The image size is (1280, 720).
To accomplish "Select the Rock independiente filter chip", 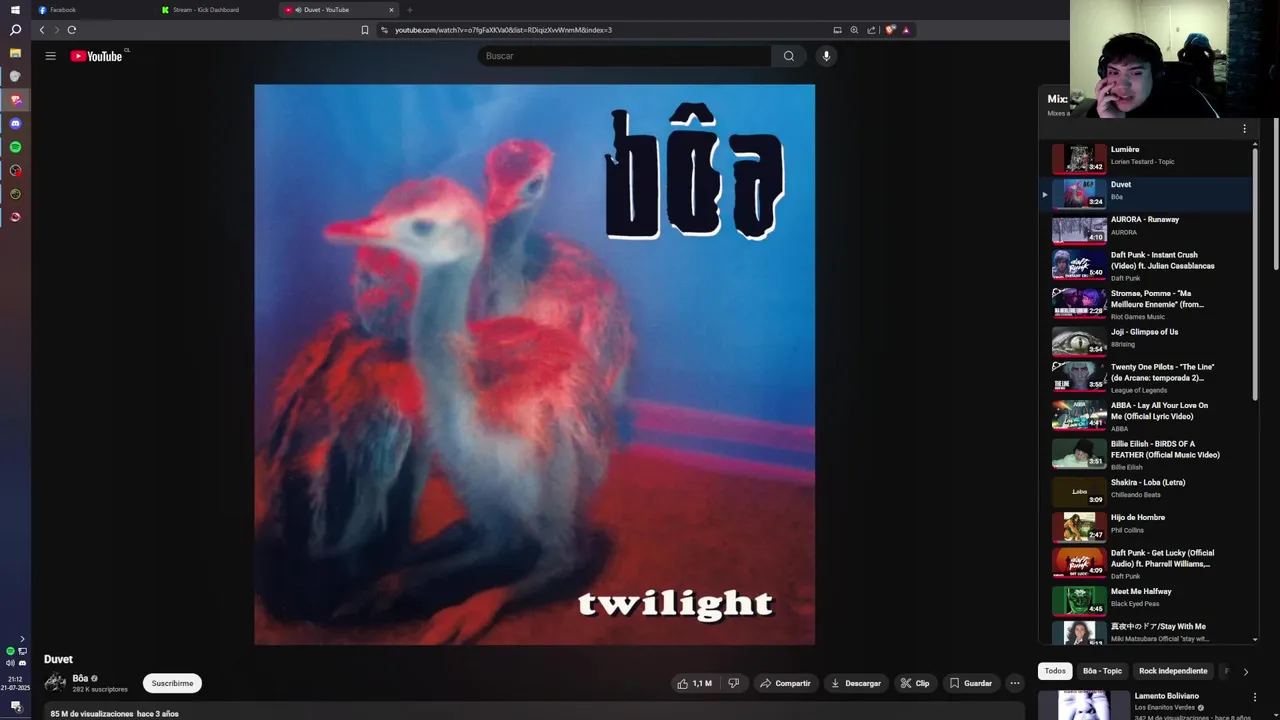I will 1173,671.
